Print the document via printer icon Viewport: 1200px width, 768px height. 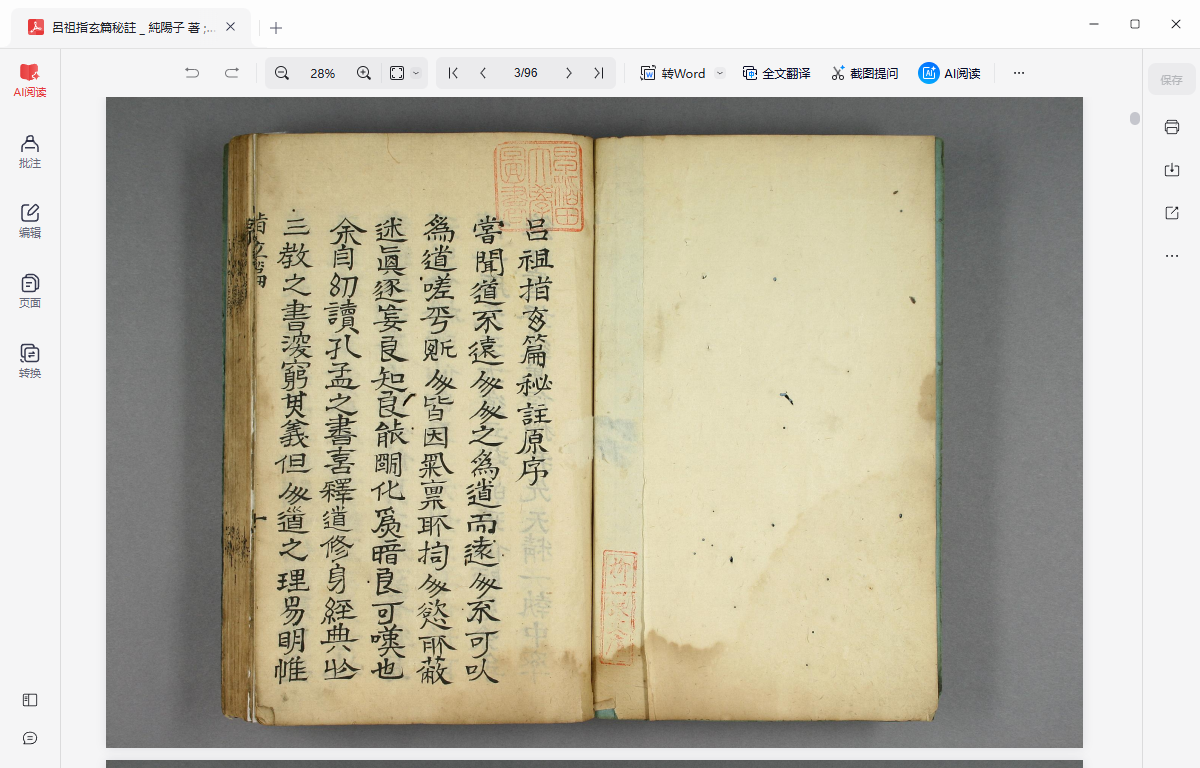click(1172, 127)
